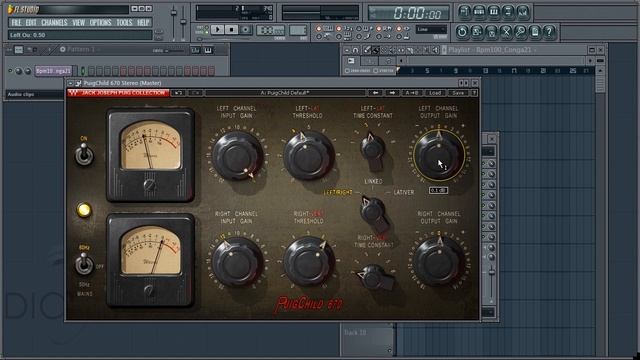The image size is (640, 360).
Task: Open the TOOLS menu
Action: [x=124, y=22]
